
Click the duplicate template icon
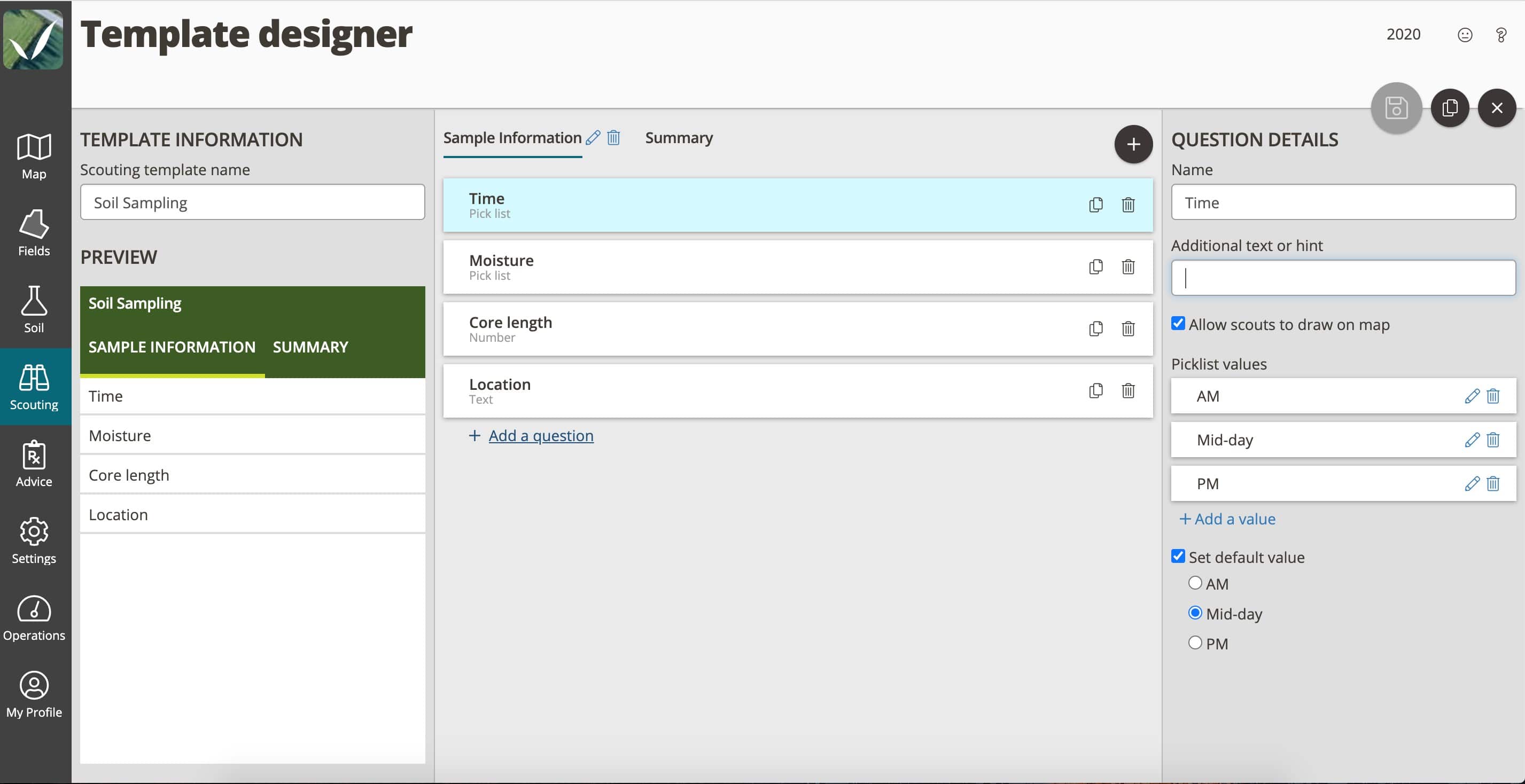(x=1449, y=107)
